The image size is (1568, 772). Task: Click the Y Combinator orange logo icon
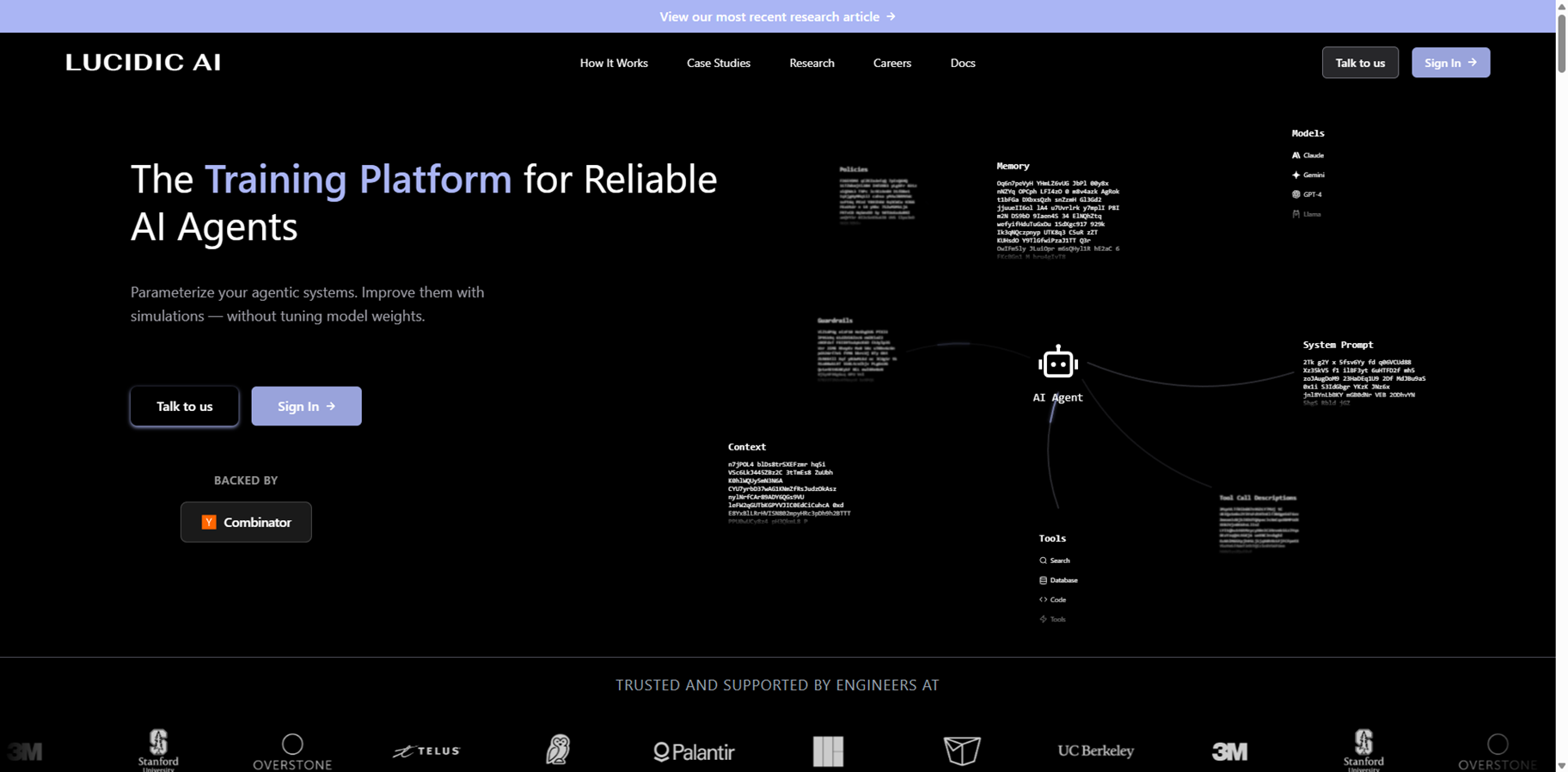(x=209, y=522)
